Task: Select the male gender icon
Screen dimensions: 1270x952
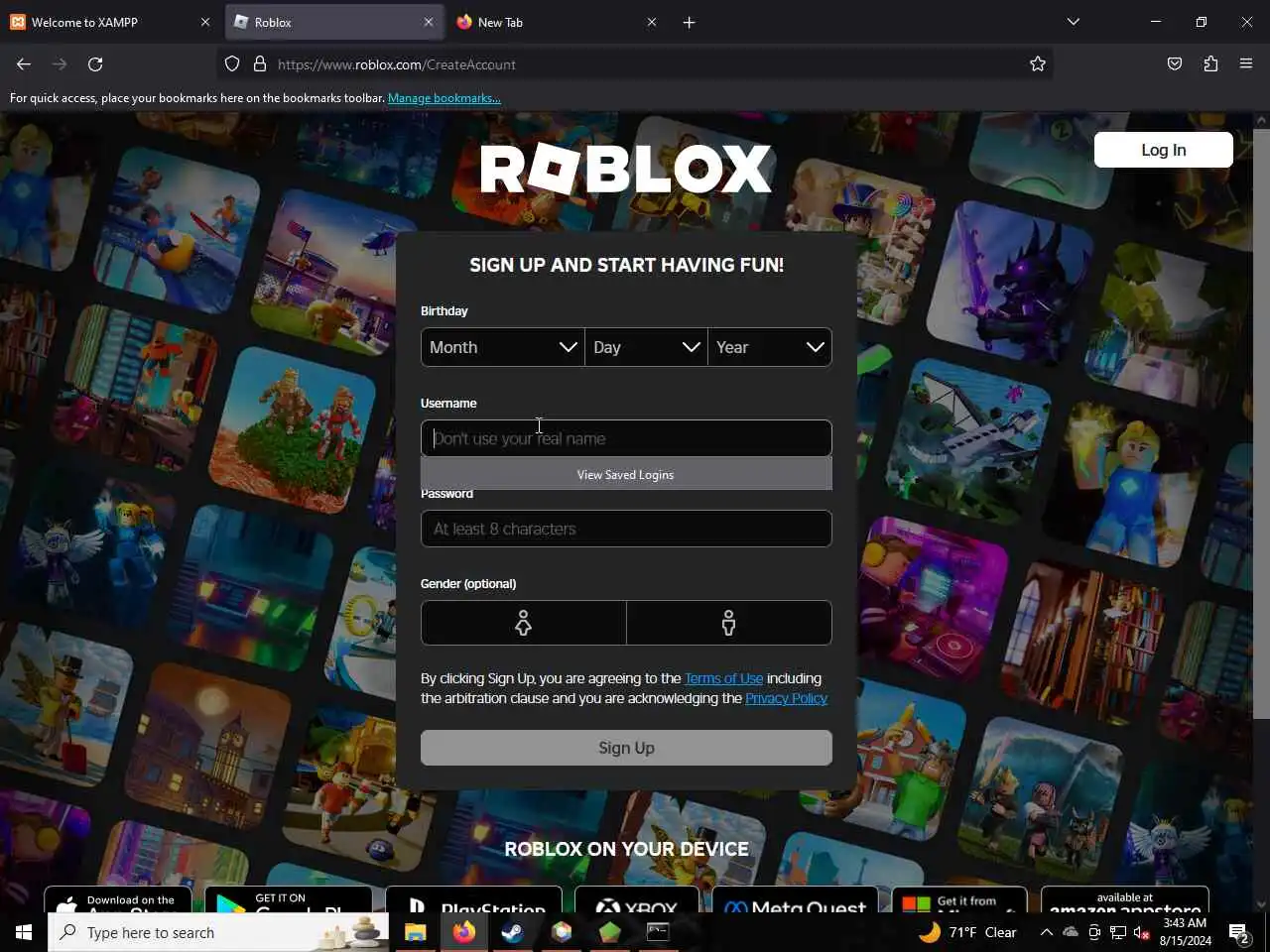Action: click(x=729, y=623)
